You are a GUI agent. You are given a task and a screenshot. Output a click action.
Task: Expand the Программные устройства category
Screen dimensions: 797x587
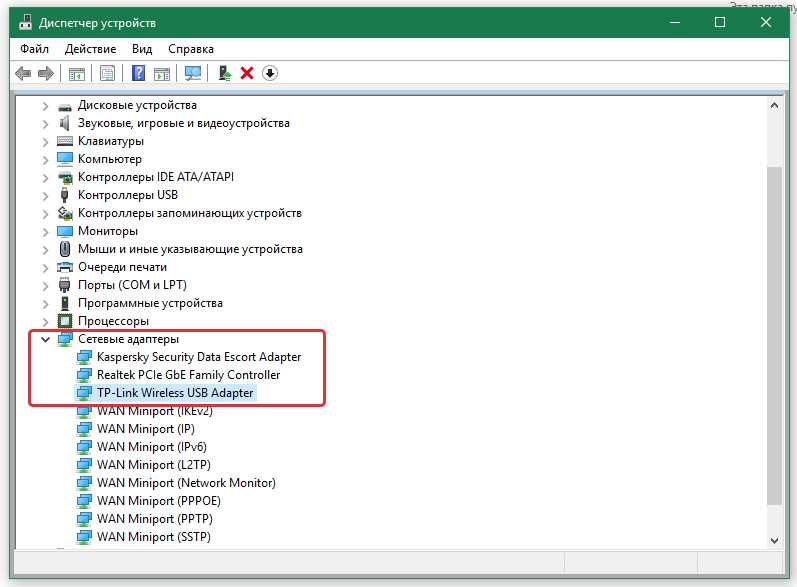[46, 304]
